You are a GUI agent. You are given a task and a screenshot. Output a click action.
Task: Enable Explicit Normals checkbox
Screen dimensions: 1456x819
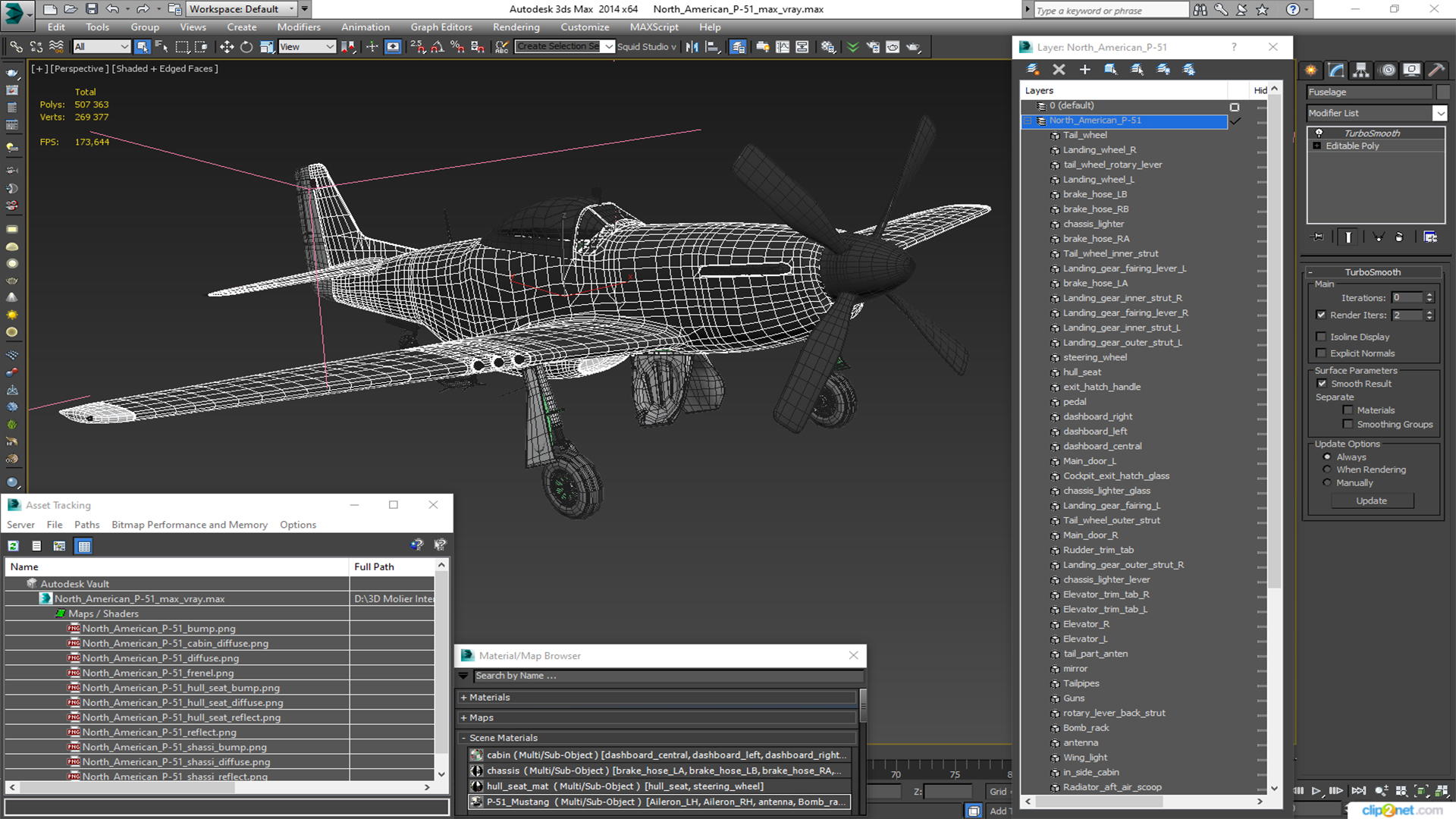click(x=1321, y=353)
